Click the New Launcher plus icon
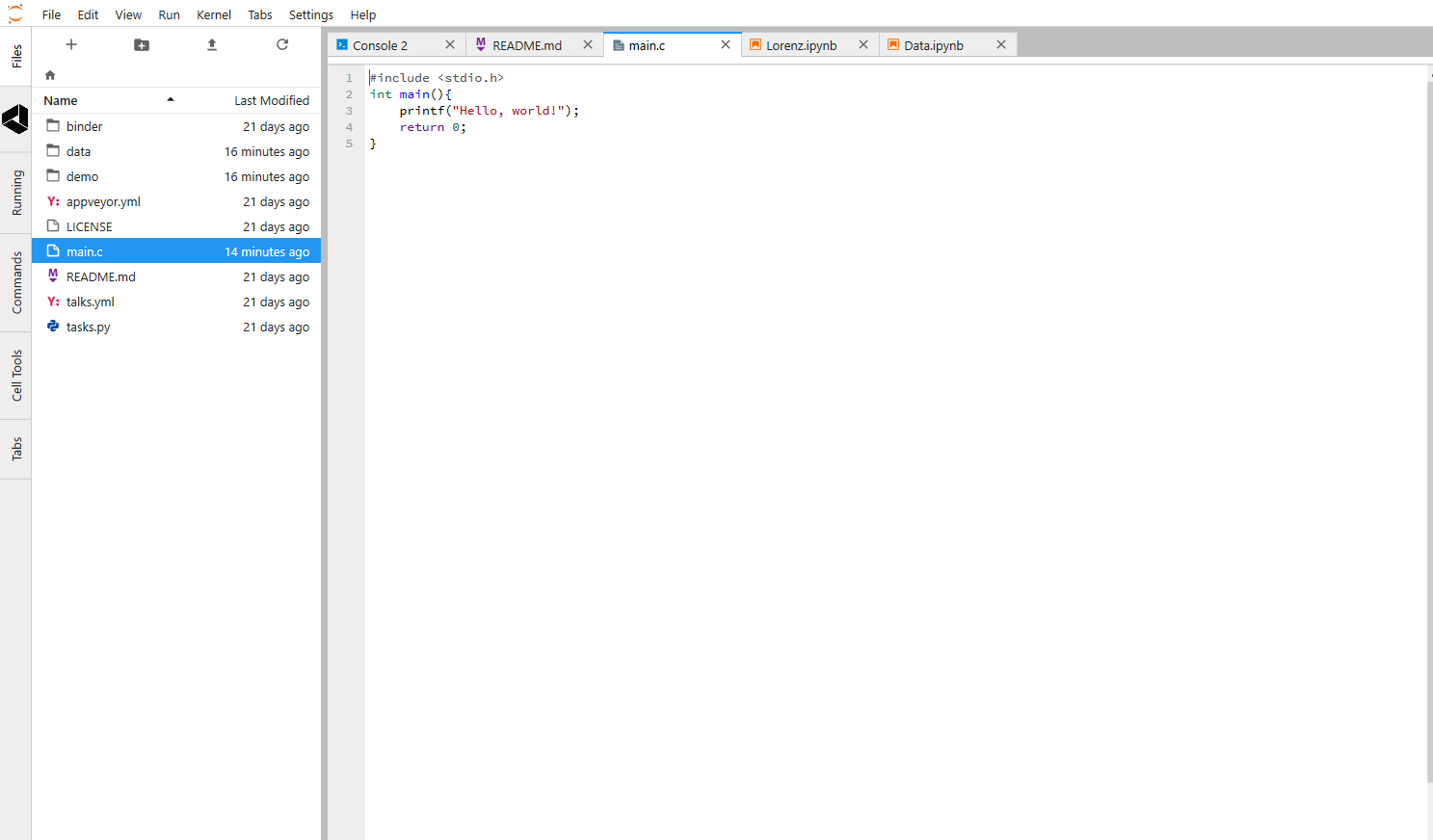Viewport: 1433px width, 840px height. pos(71,44)
